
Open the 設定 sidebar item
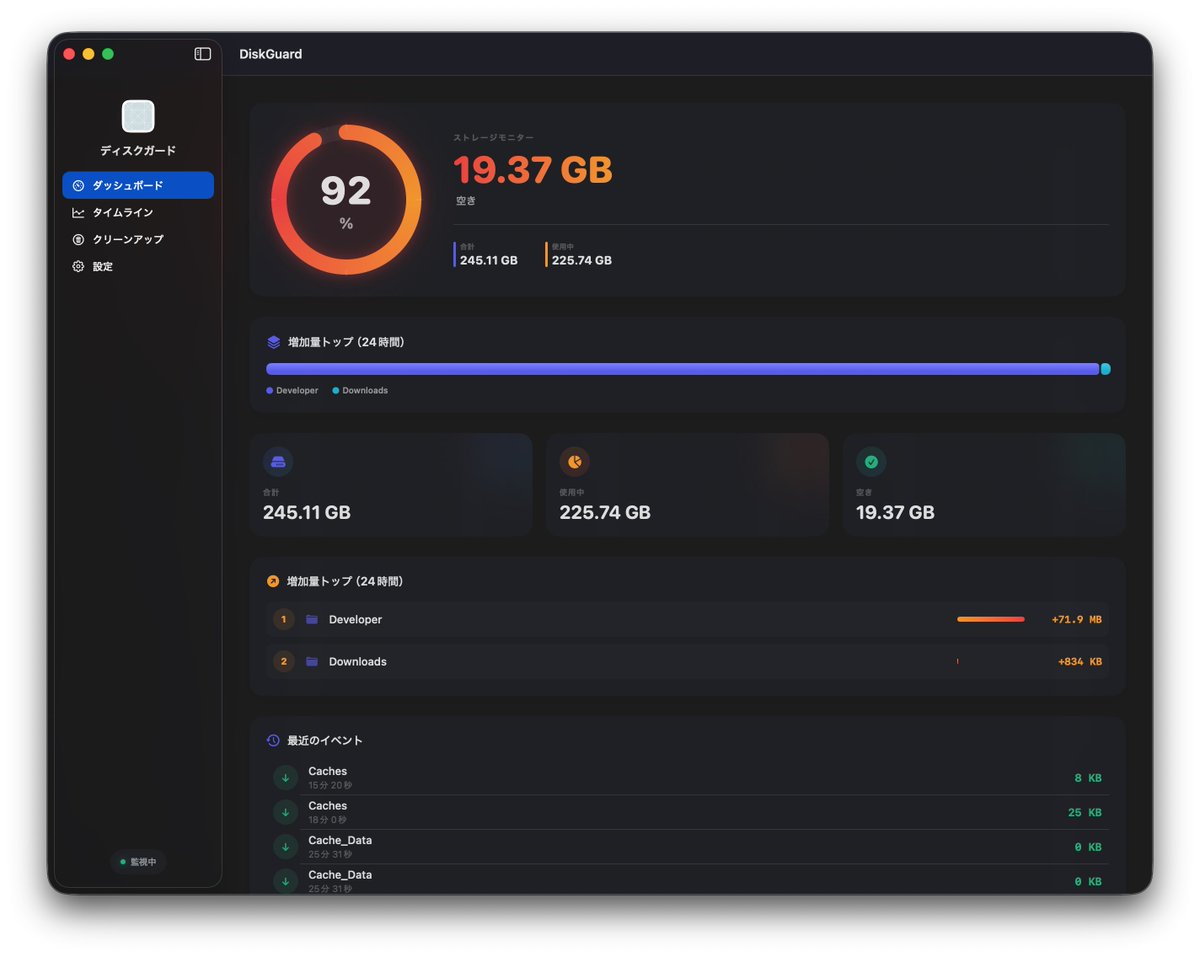(x=138, y=266)
